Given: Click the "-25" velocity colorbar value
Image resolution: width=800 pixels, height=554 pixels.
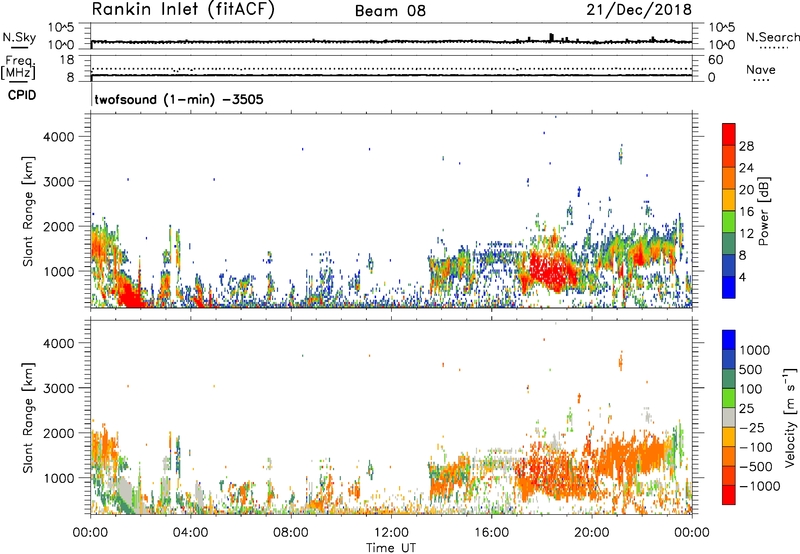Looking at the screenshot, I should tap(752, 428).
